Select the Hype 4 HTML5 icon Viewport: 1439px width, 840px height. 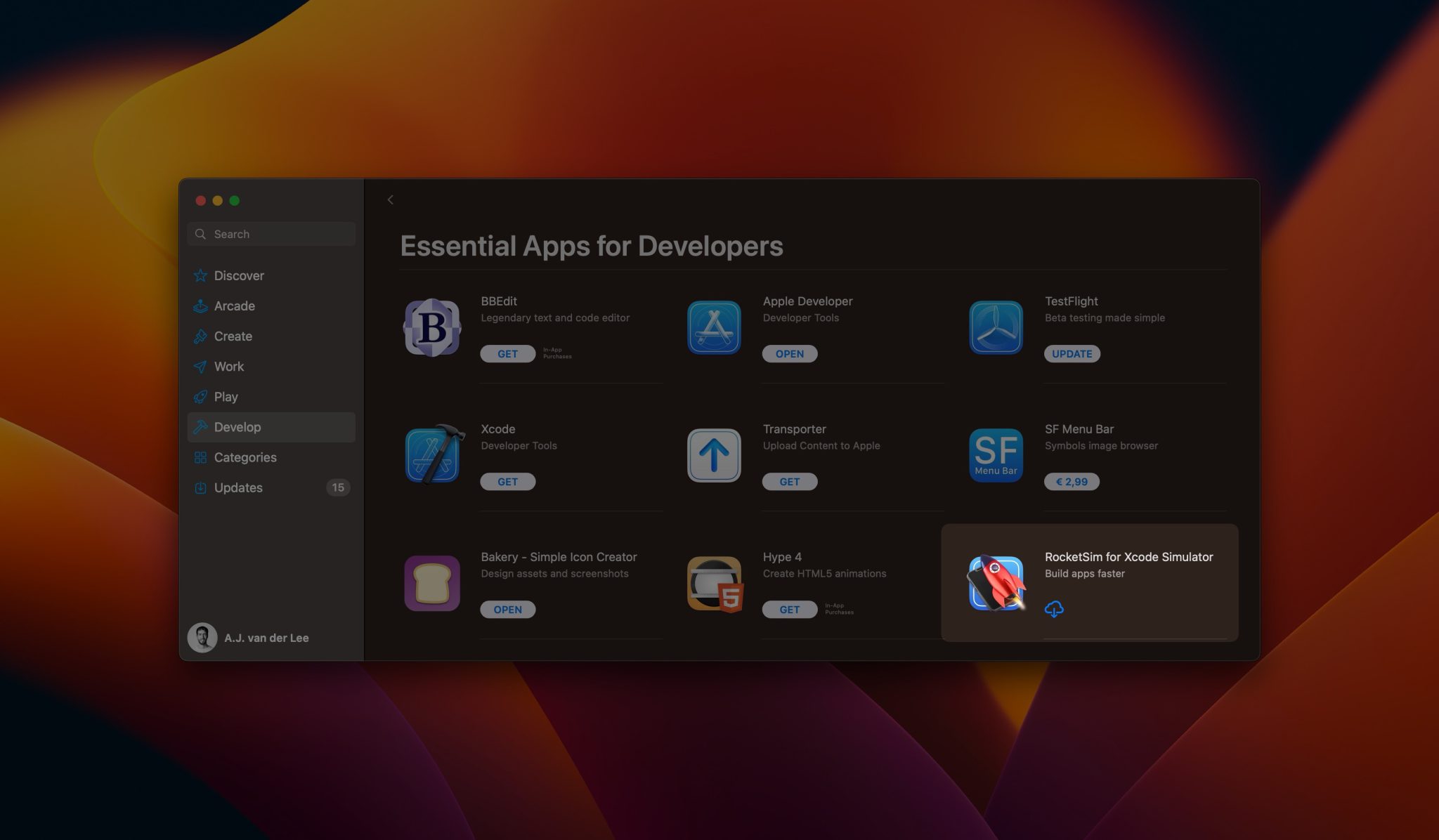(x=715, y=584)
